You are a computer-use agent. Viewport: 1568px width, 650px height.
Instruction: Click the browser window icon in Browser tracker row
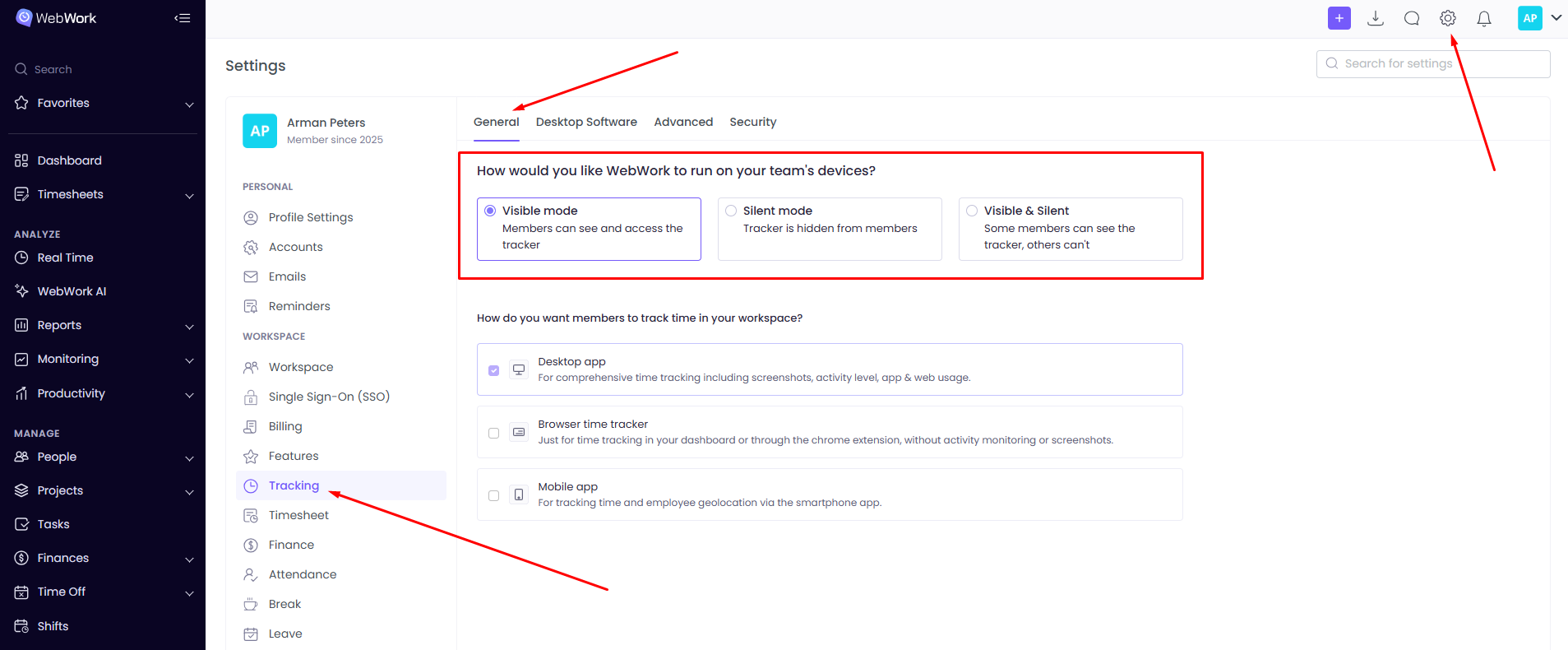[x=519, y=432]
